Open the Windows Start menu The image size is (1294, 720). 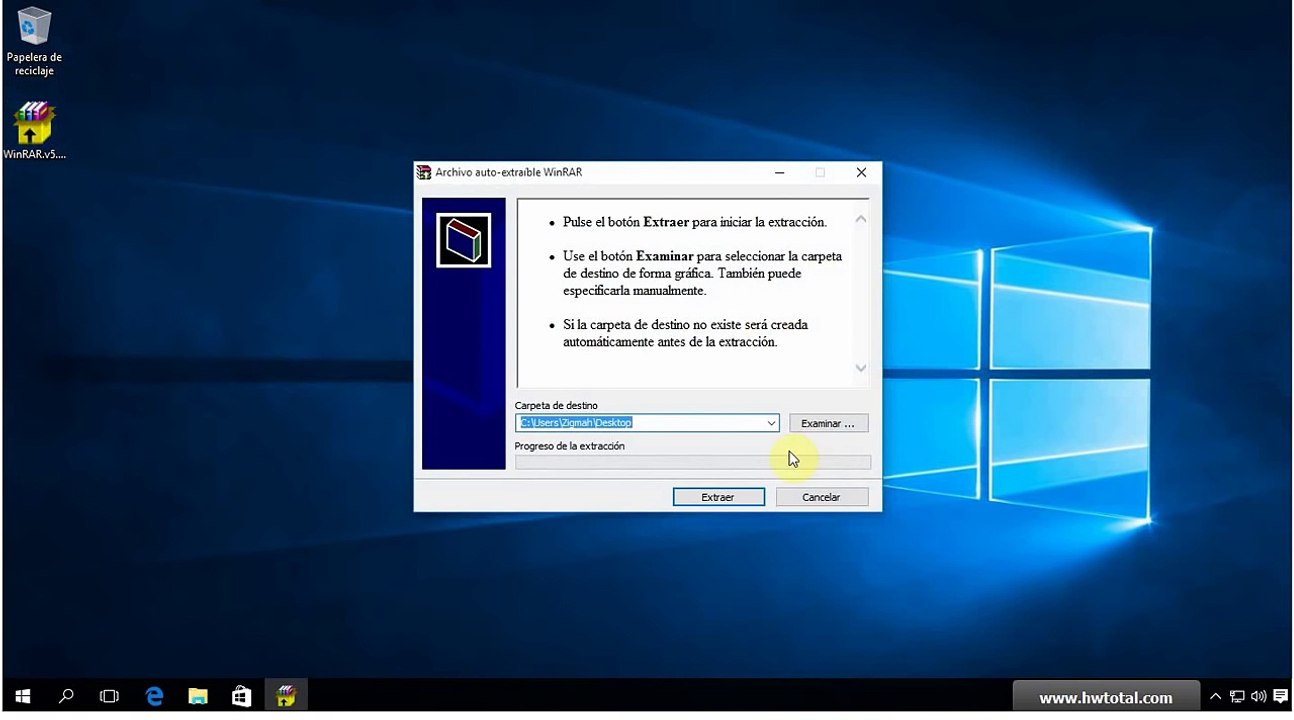coord(22,696)
